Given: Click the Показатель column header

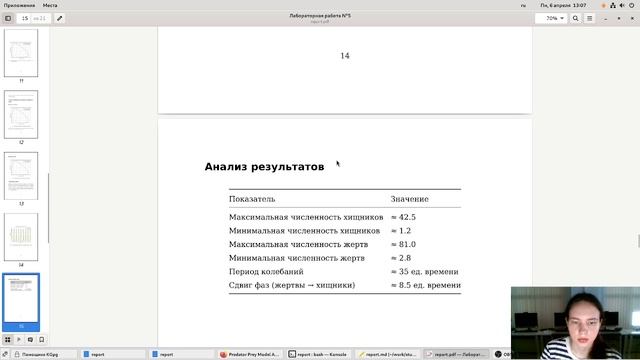Looking at the screenshot, I should coord(252,199).
